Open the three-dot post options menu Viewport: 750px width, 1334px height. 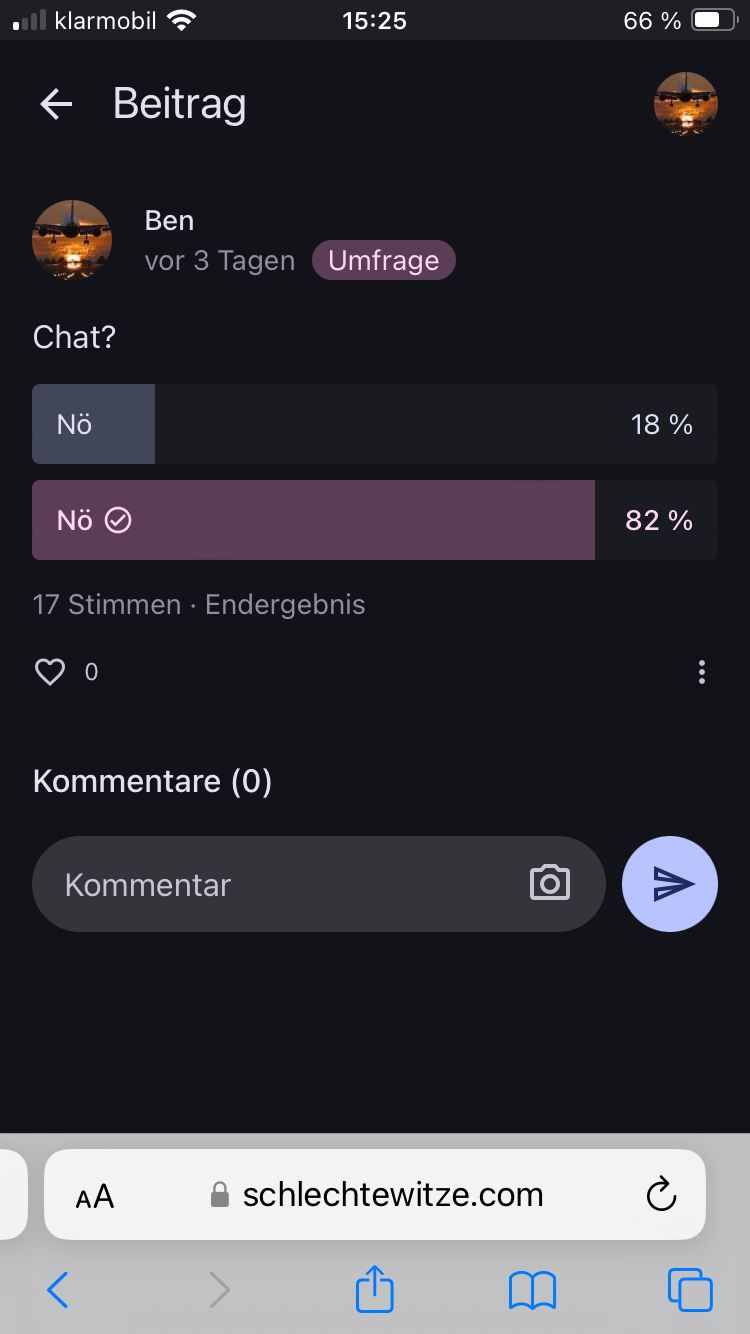coord(702,672)
